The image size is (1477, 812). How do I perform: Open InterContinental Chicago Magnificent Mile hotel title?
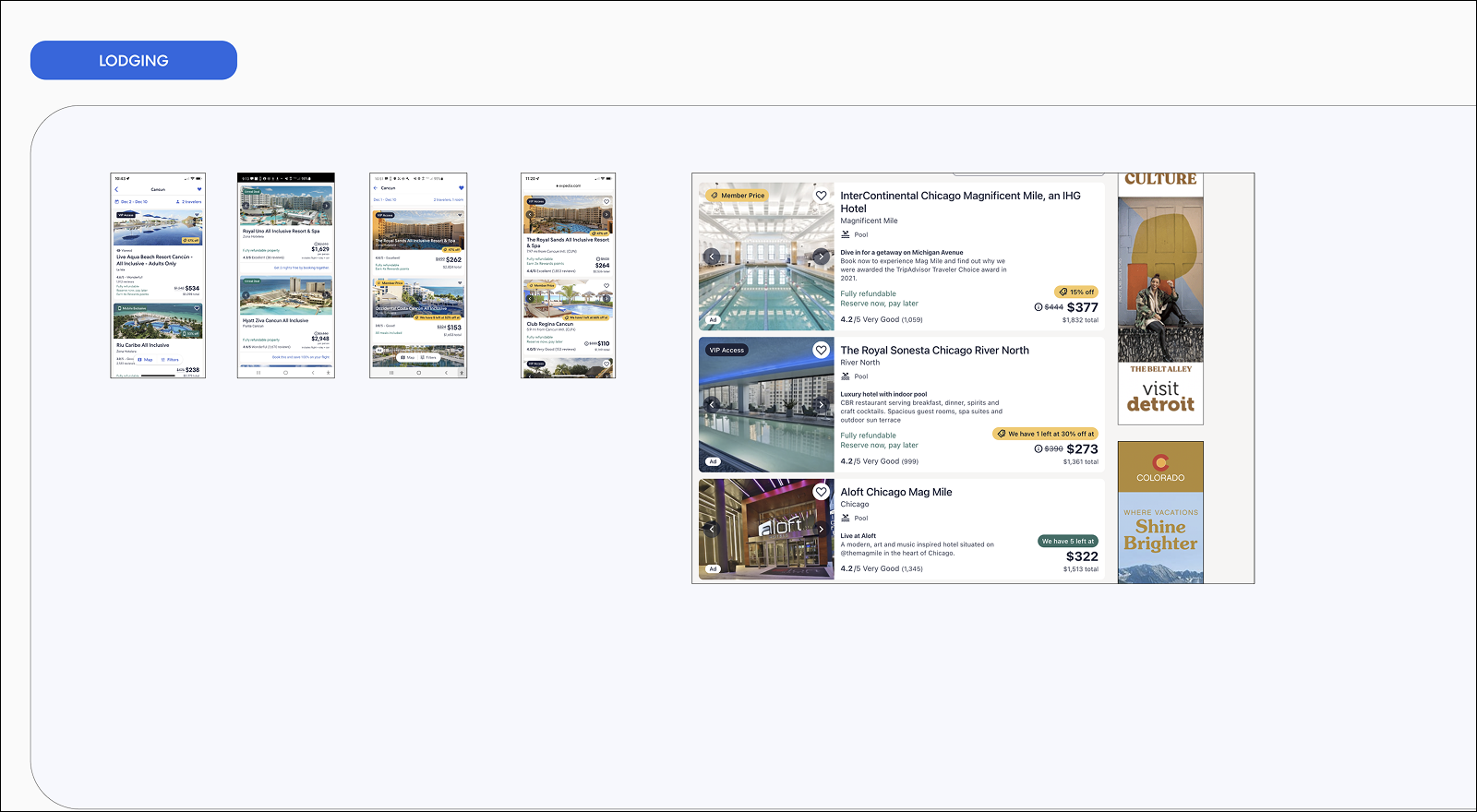point(960,202)
